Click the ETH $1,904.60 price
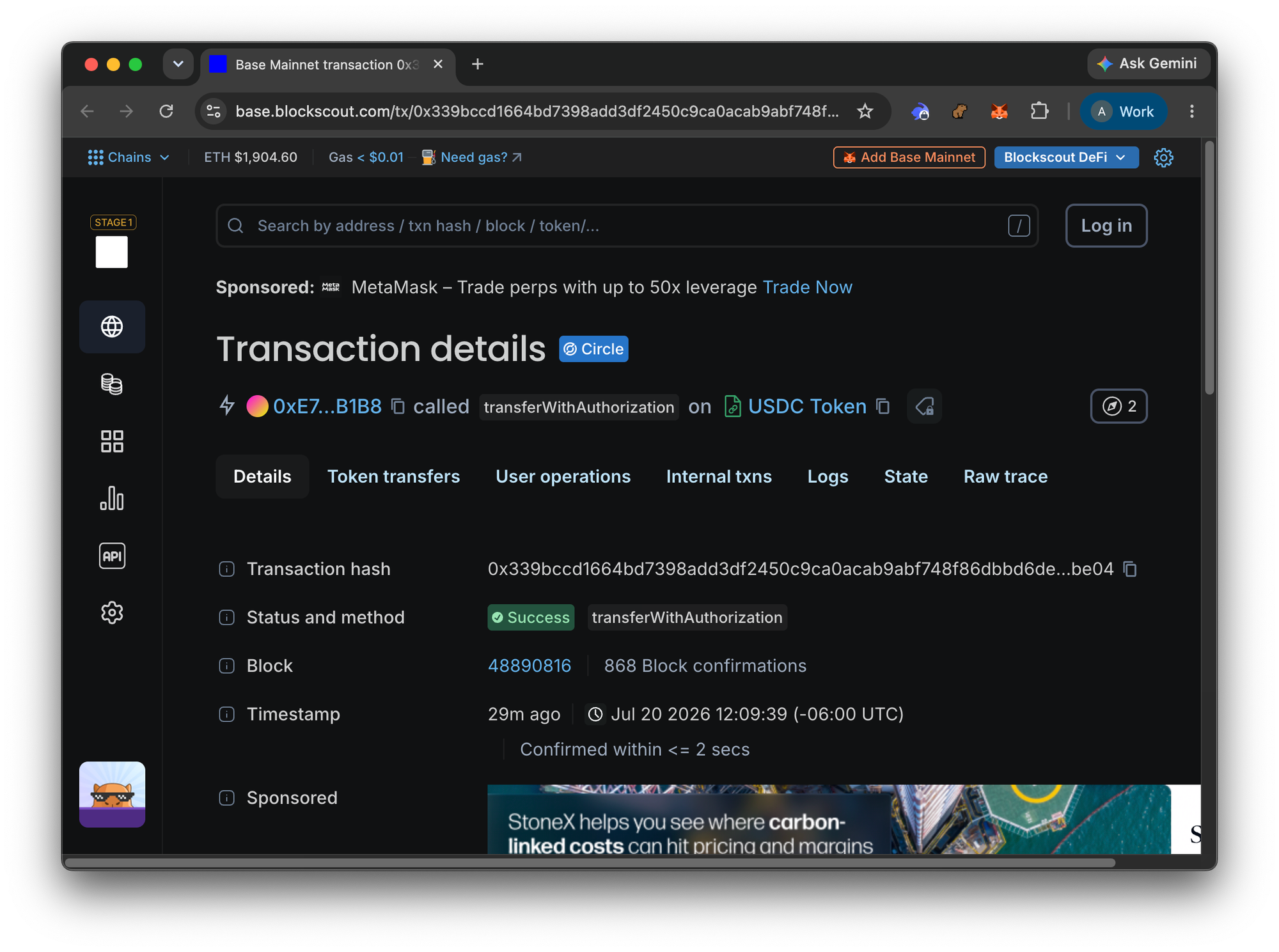Image resolution: width=1279 pixels, height=952 pixels. point(251,157)
